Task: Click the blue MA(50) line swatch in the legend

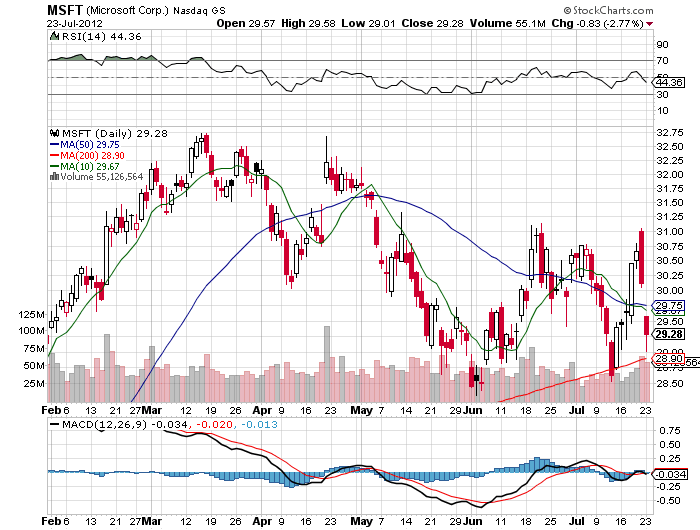Action: pos(54,145)
